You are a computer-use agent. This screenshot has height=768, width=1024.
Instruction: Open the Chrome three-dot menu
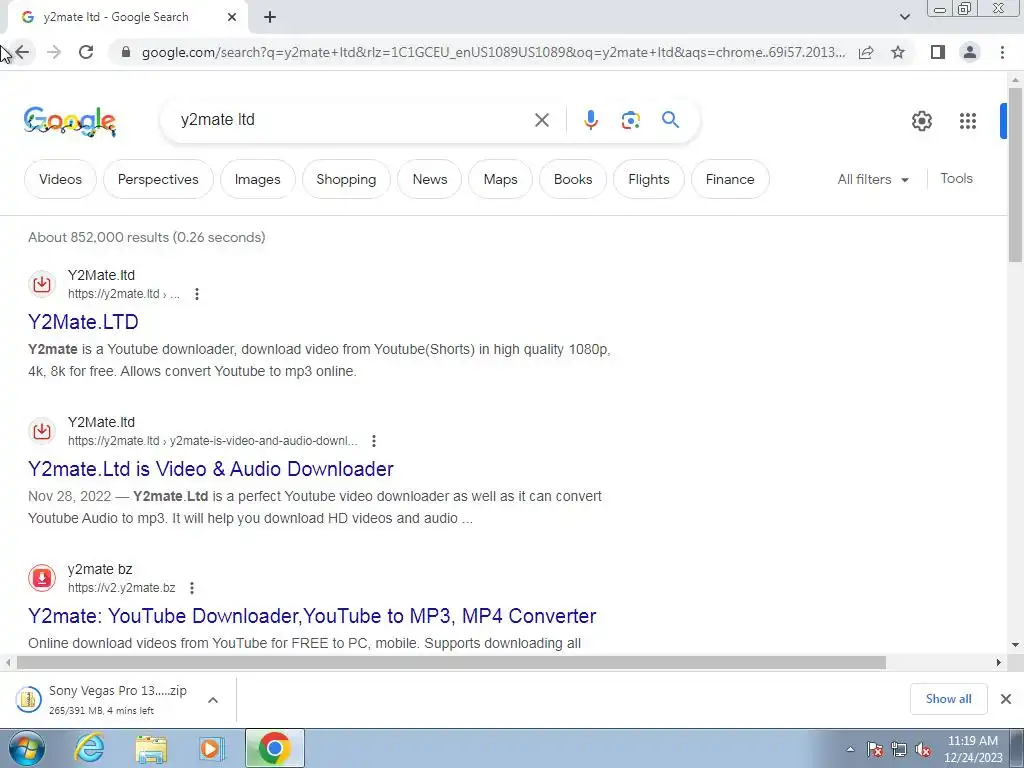tap(1002, 52)
